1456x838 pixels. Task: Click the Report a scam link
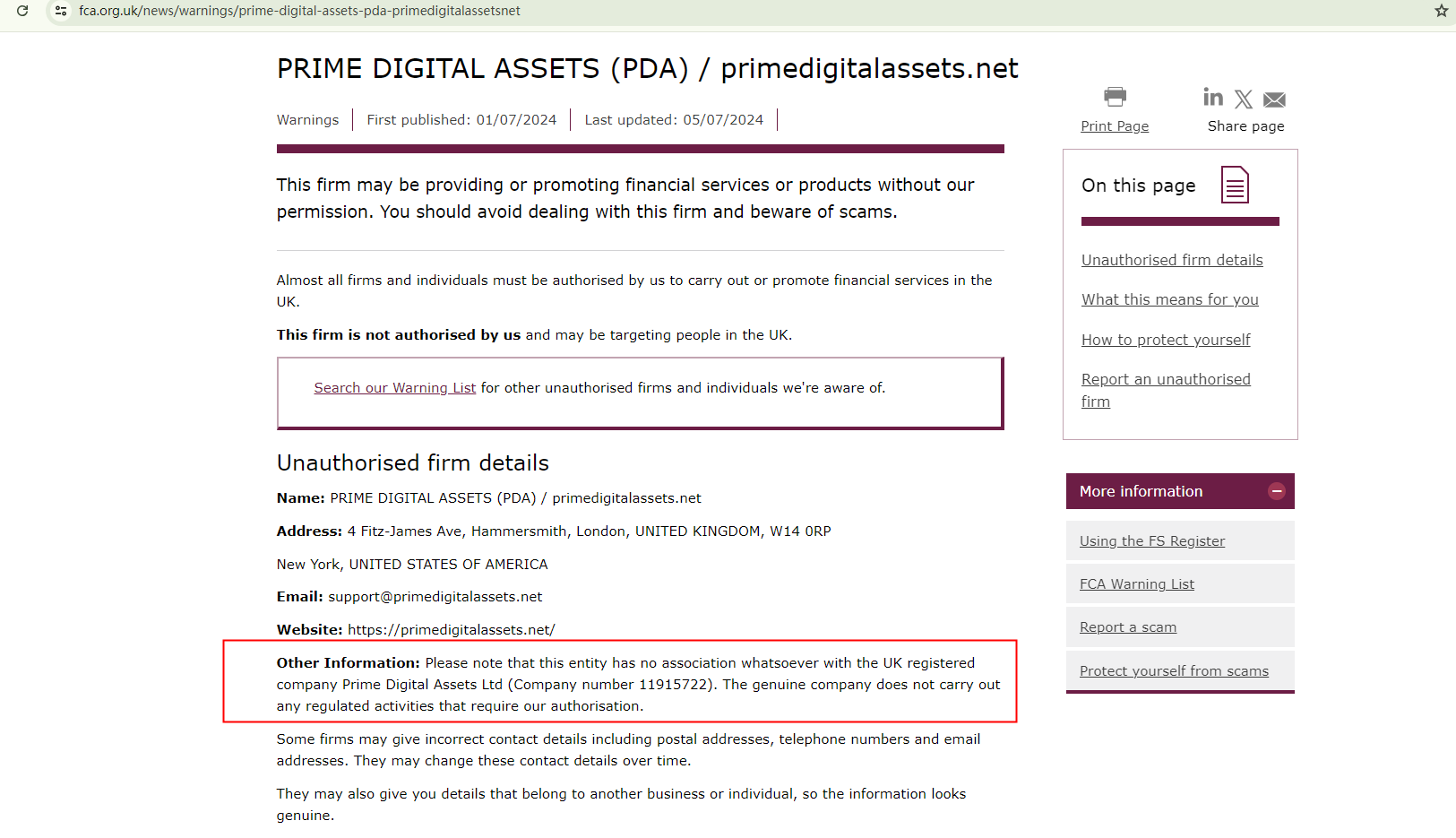click(x=1127, y=627)
